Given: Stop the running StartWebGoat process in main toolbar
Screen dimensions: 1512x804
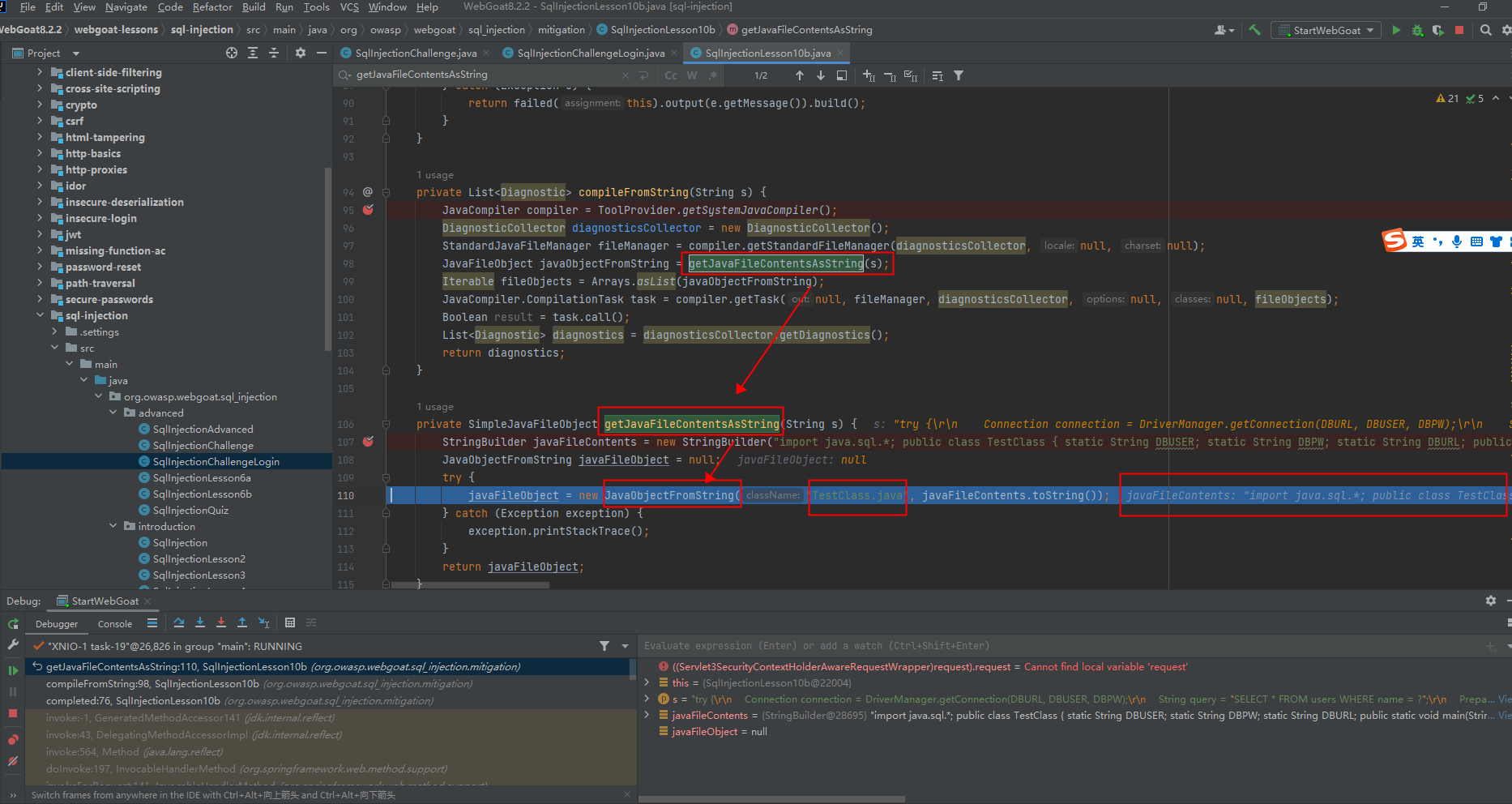Looking at the screenshot, I should tap(1459, 30).
